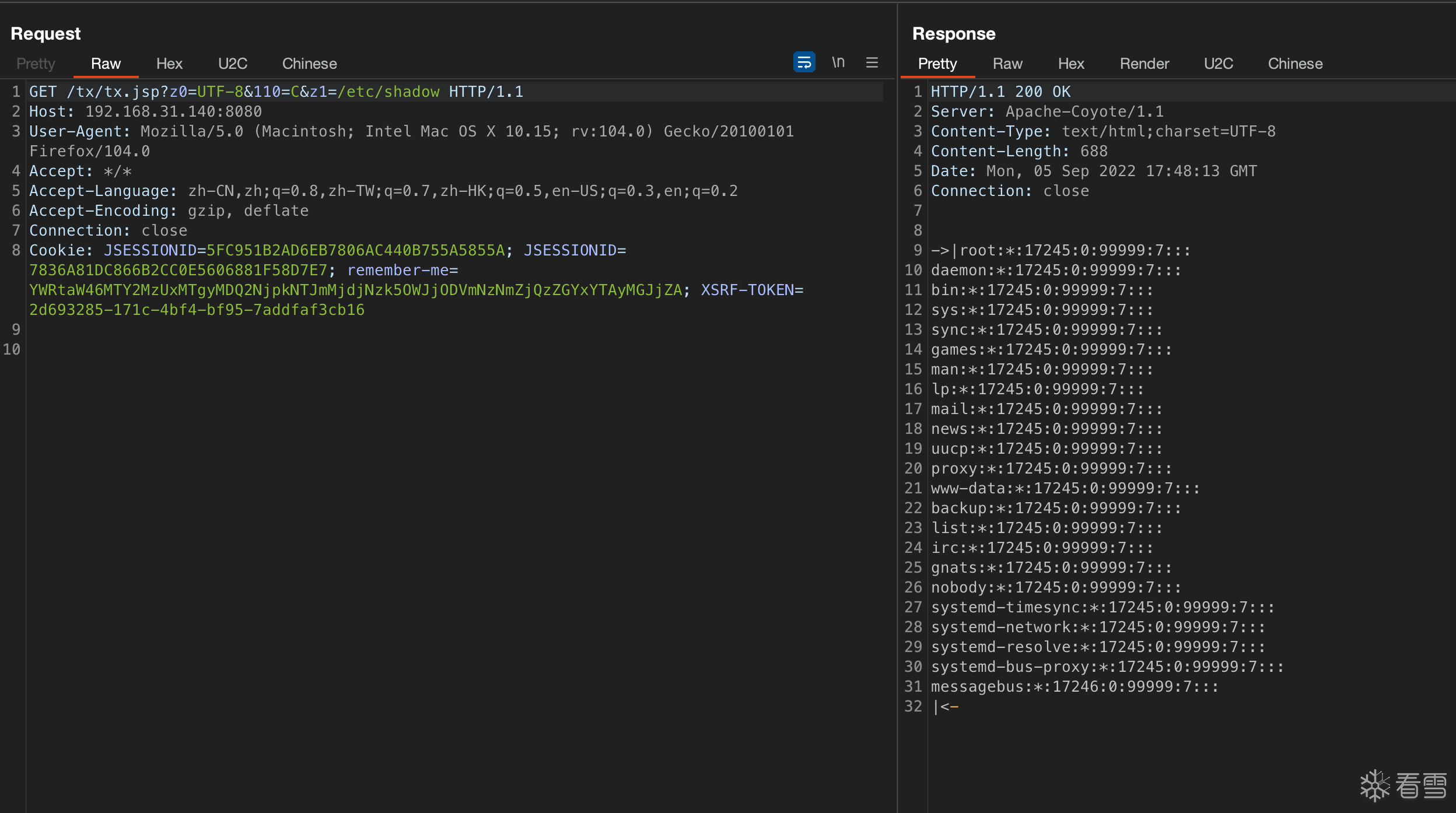This screenshot has height=813, width=1456.
Task: Switch to the Request U2C tab
Action: click(x=232, y=64)
